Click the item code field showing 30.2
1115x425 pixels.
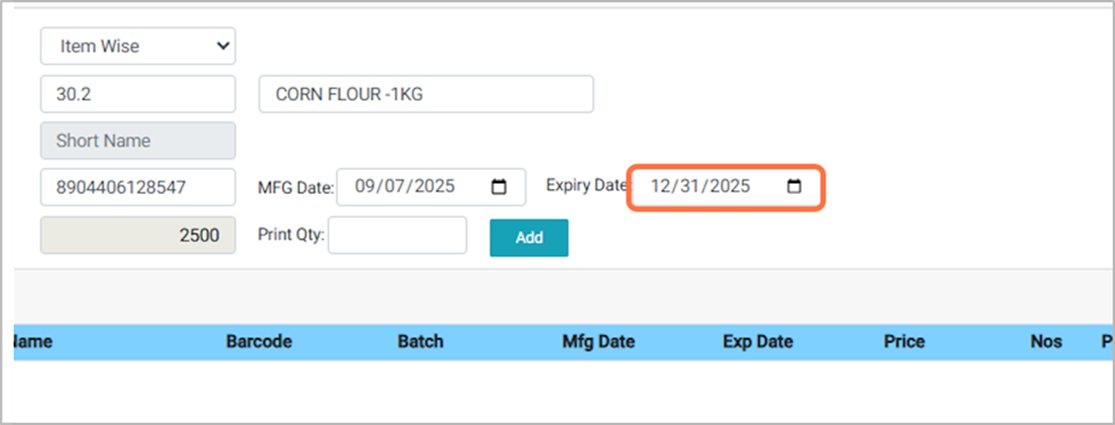point(138,94)
